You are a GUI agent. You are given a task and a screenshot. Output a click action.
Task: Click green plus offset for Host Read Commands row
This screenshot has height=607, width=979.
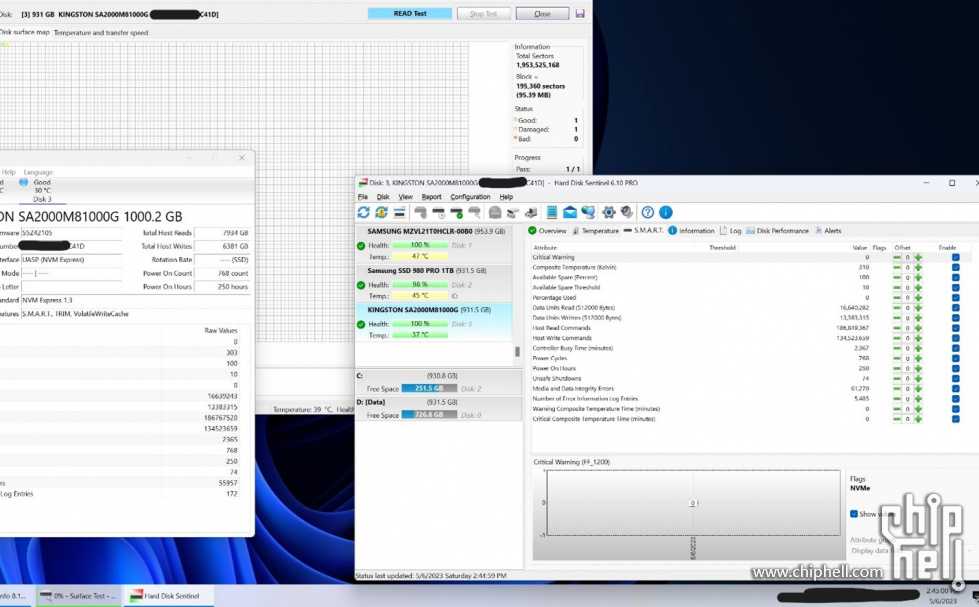[918, 328]
